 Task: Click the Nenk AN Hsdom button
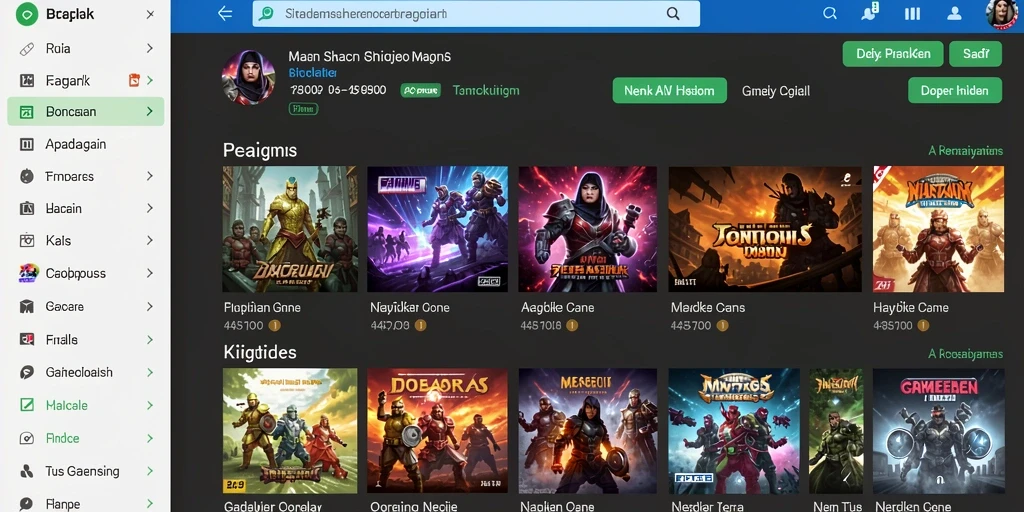click(x=669, y=91)
